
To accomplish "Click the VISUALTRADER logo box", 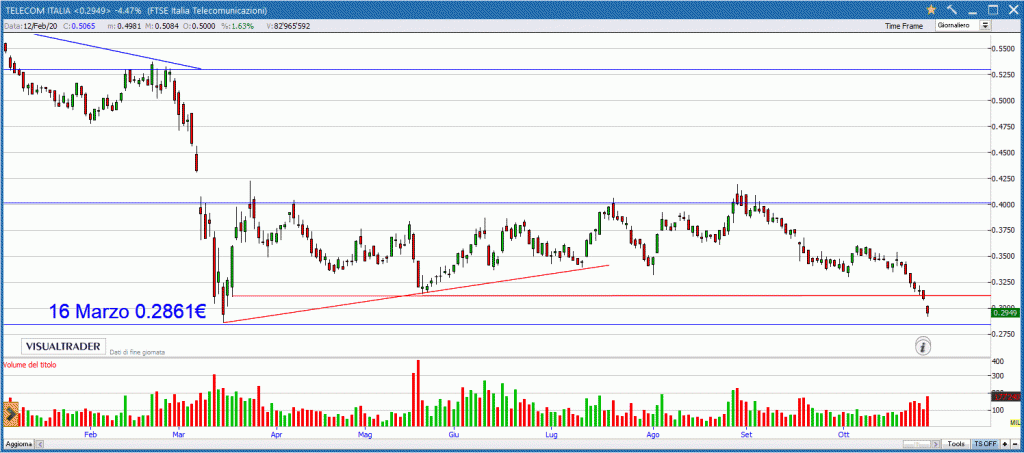I will 63,346.
